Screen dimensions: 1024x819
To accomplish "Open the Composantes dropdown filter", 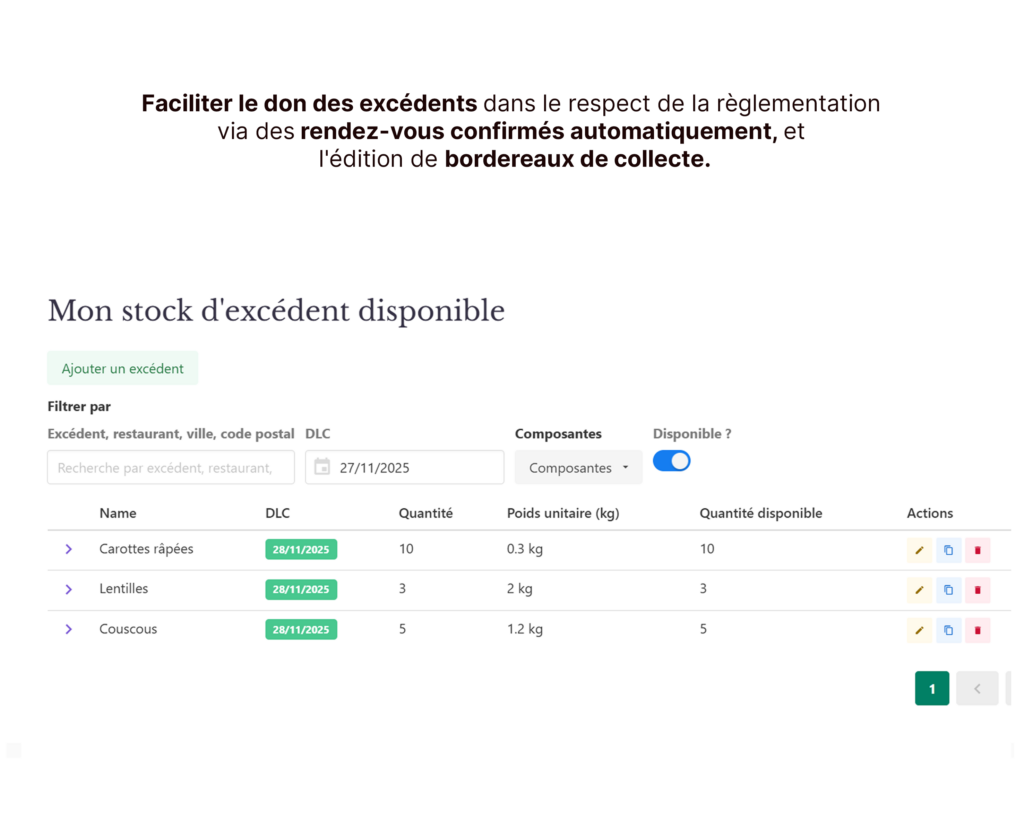I will pyautogui.click(x=578, y=467).
